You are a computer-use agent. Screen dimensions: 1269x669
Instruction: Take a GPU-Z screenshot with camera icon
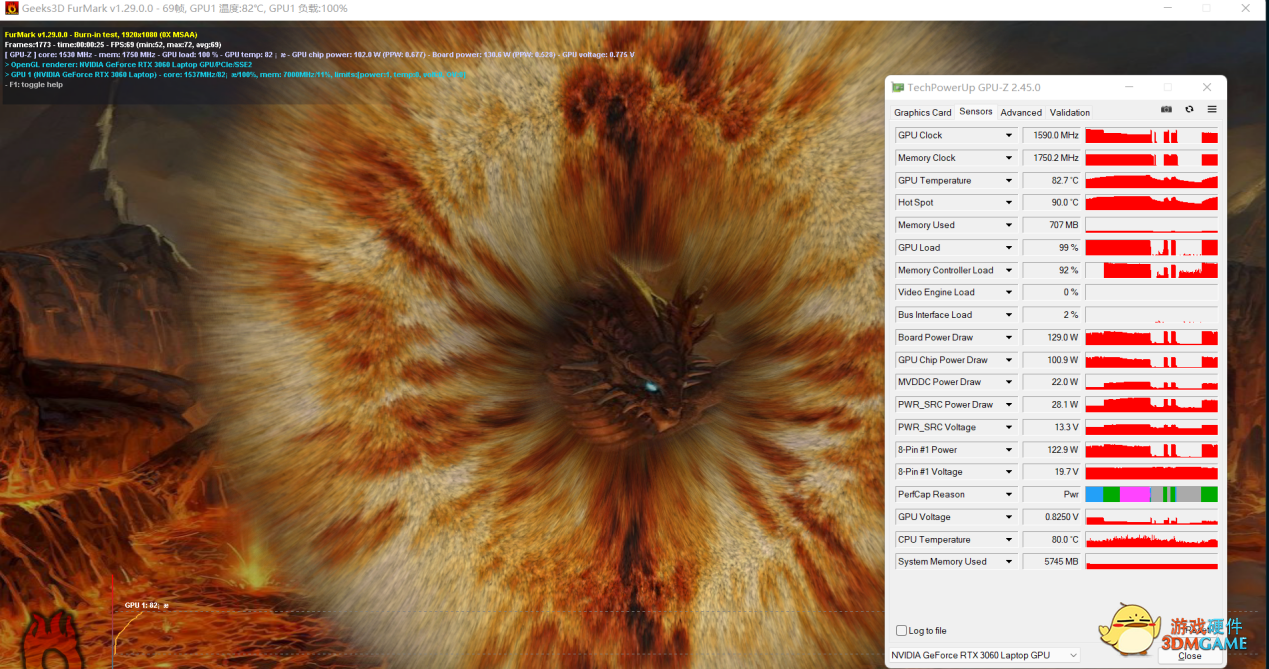pos(1166,109)
